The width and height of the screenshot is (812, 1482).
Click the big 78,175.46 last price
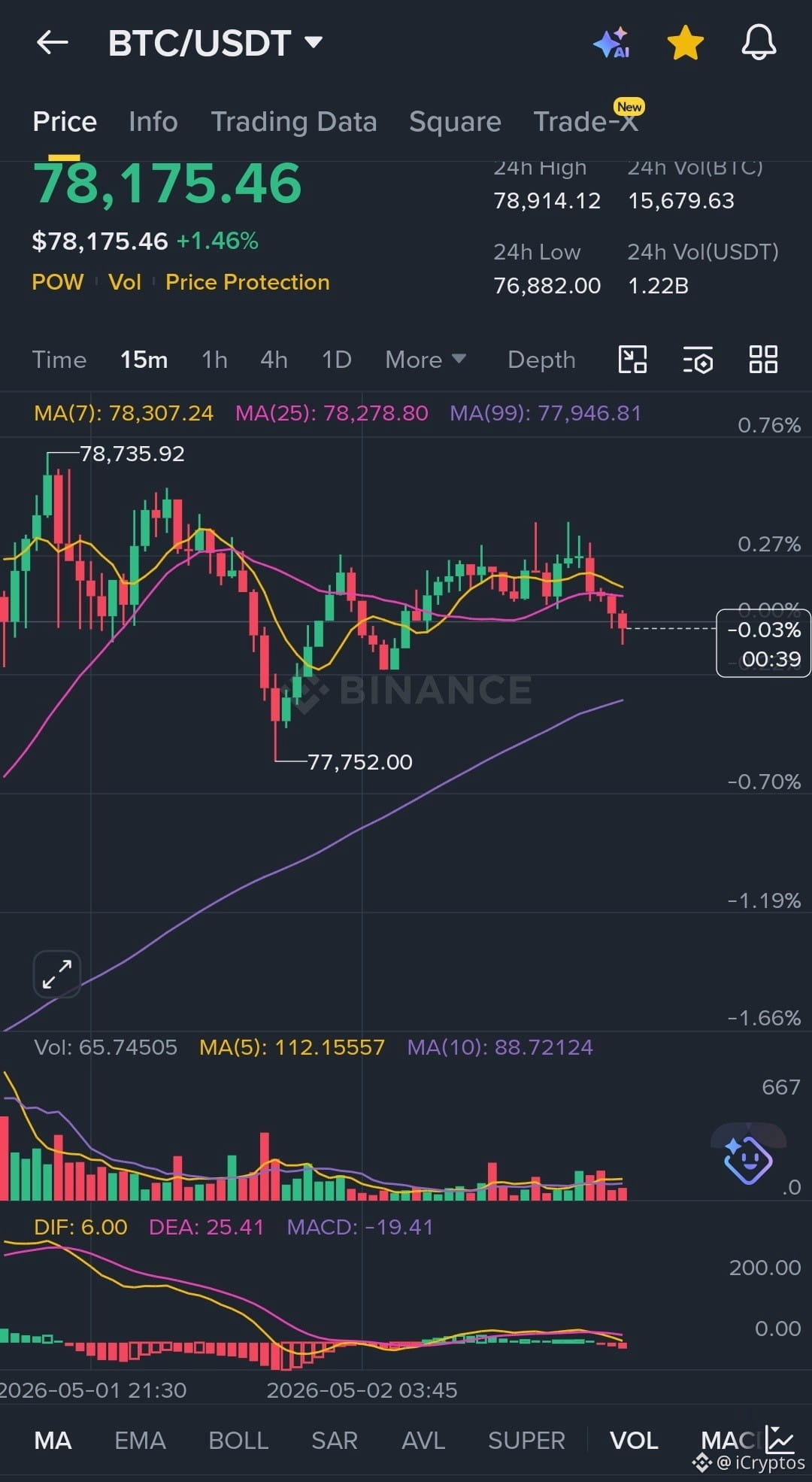pos(167,183)
